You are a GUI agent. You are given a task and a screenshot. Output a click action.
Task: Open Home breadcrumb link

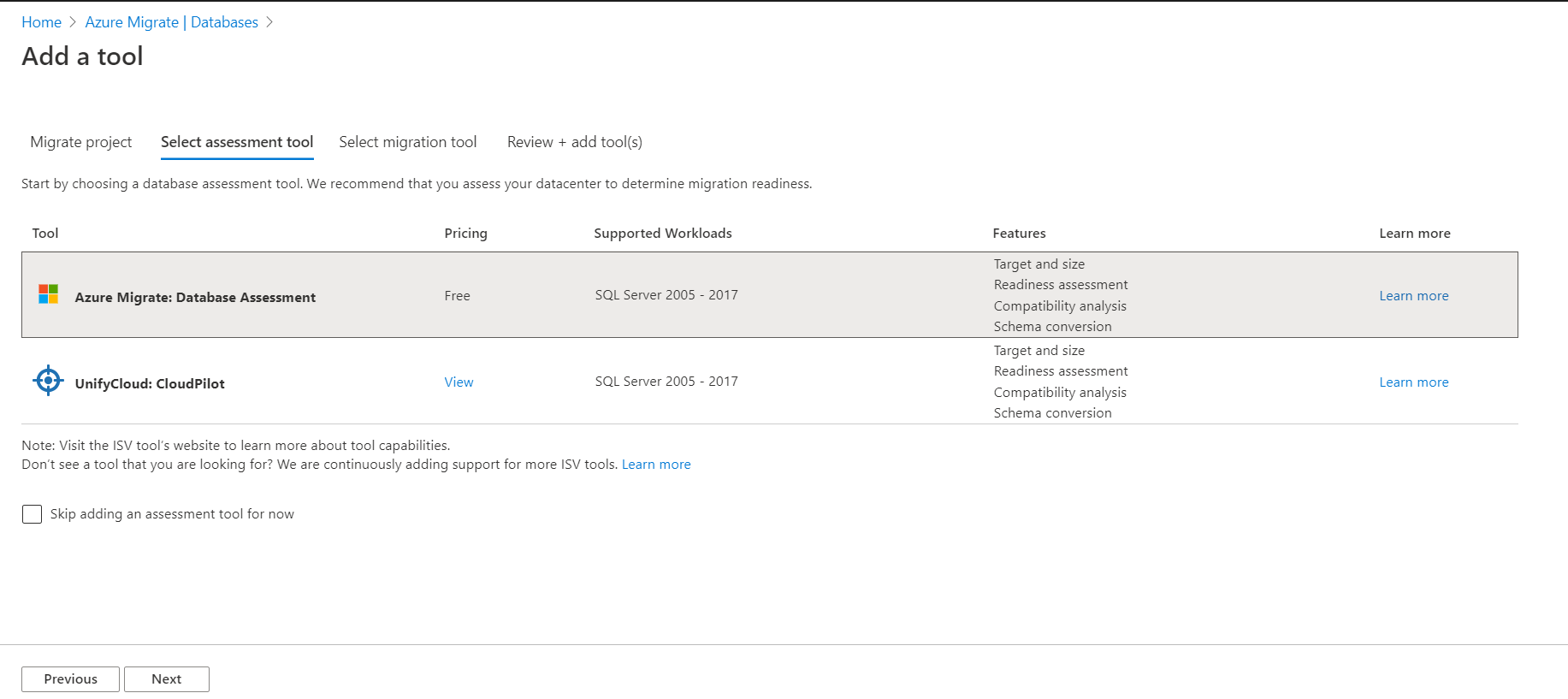(x=41, y=22)
